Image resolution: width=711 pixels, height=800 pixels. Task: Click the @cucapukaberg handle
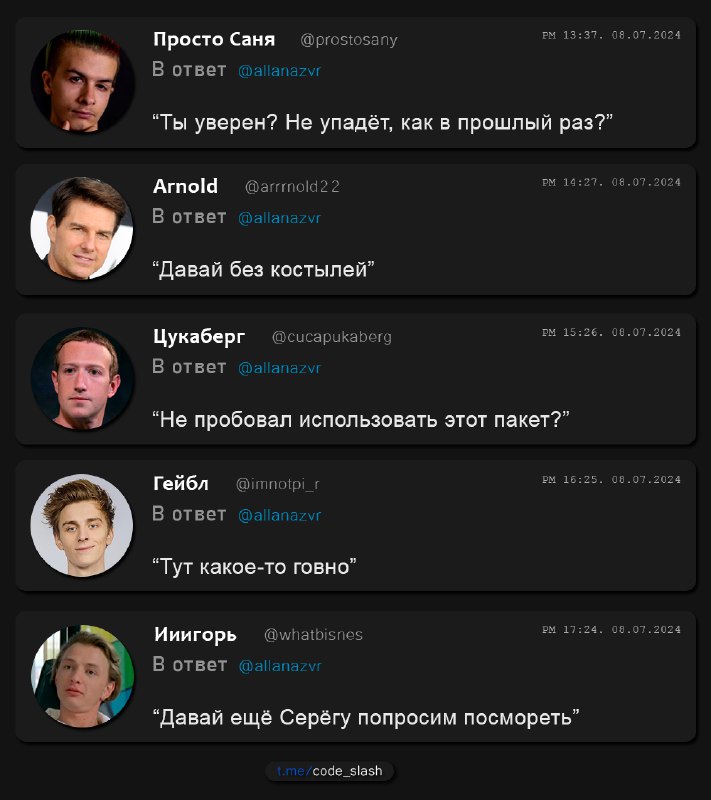(x=332, y=337)
